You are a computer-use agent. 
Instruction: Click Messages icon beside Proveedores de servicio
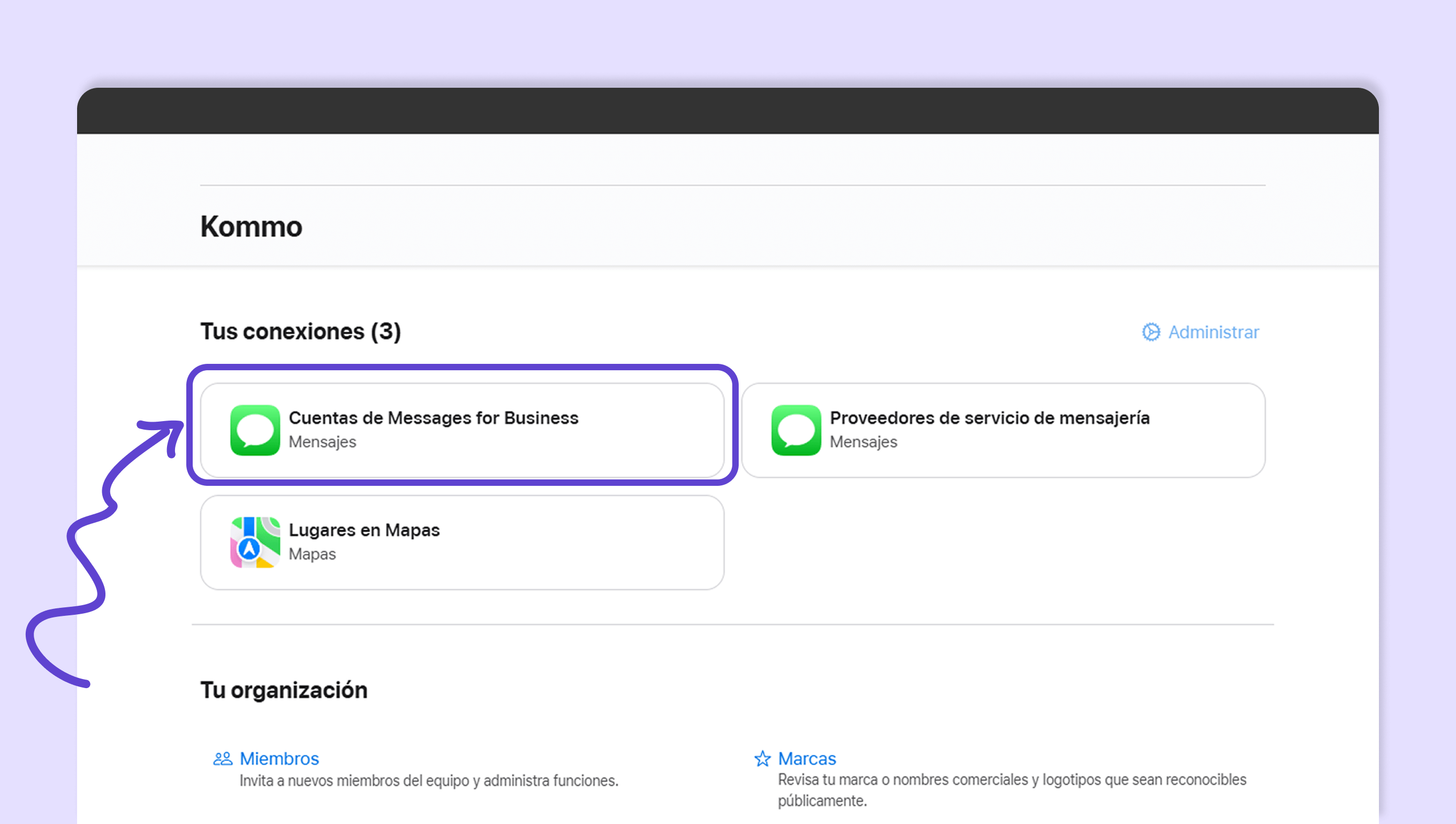[x=795, y=430]
